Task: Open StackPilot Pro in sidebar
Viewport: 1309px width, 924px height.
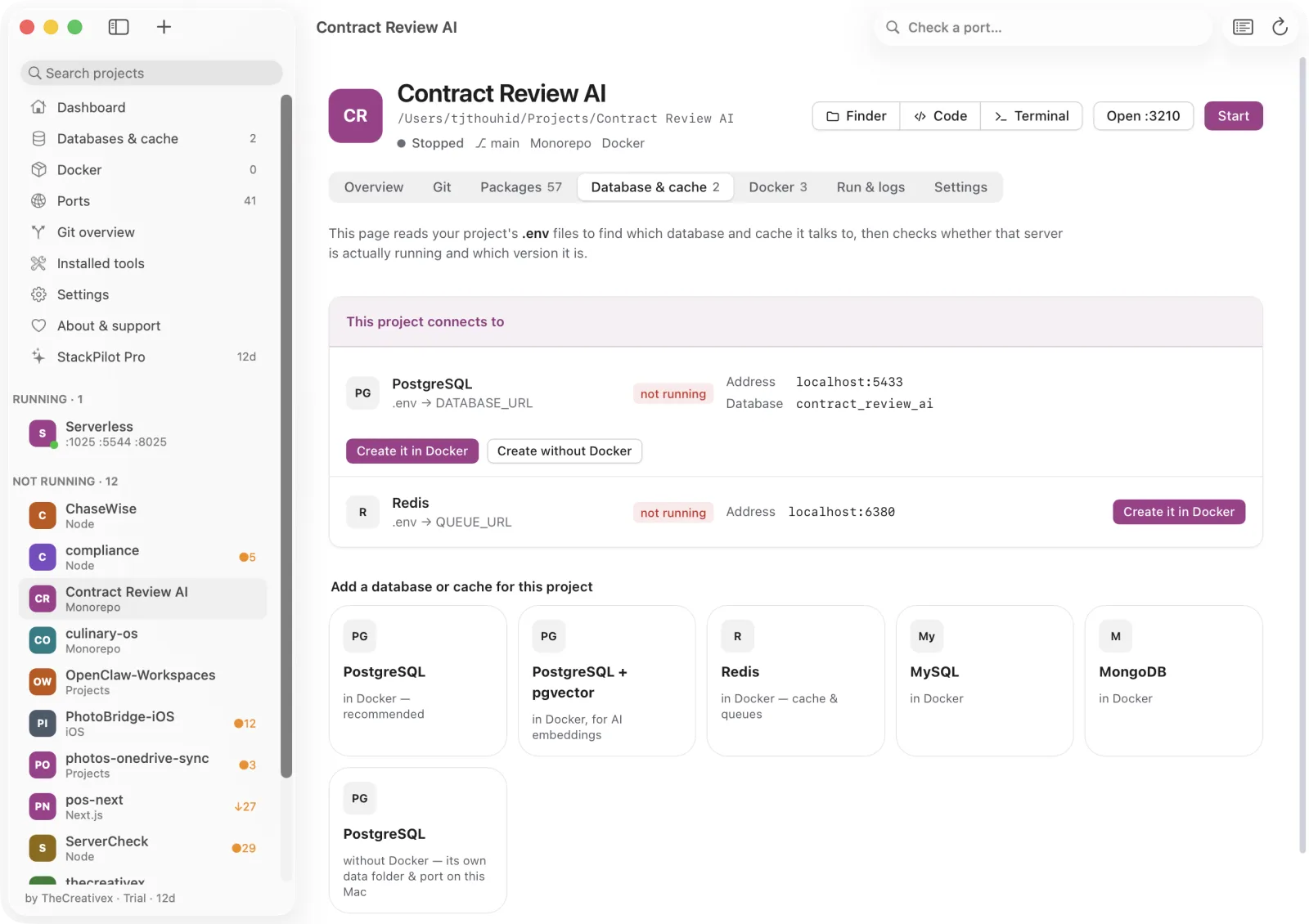Action: (x=144, y=356)
